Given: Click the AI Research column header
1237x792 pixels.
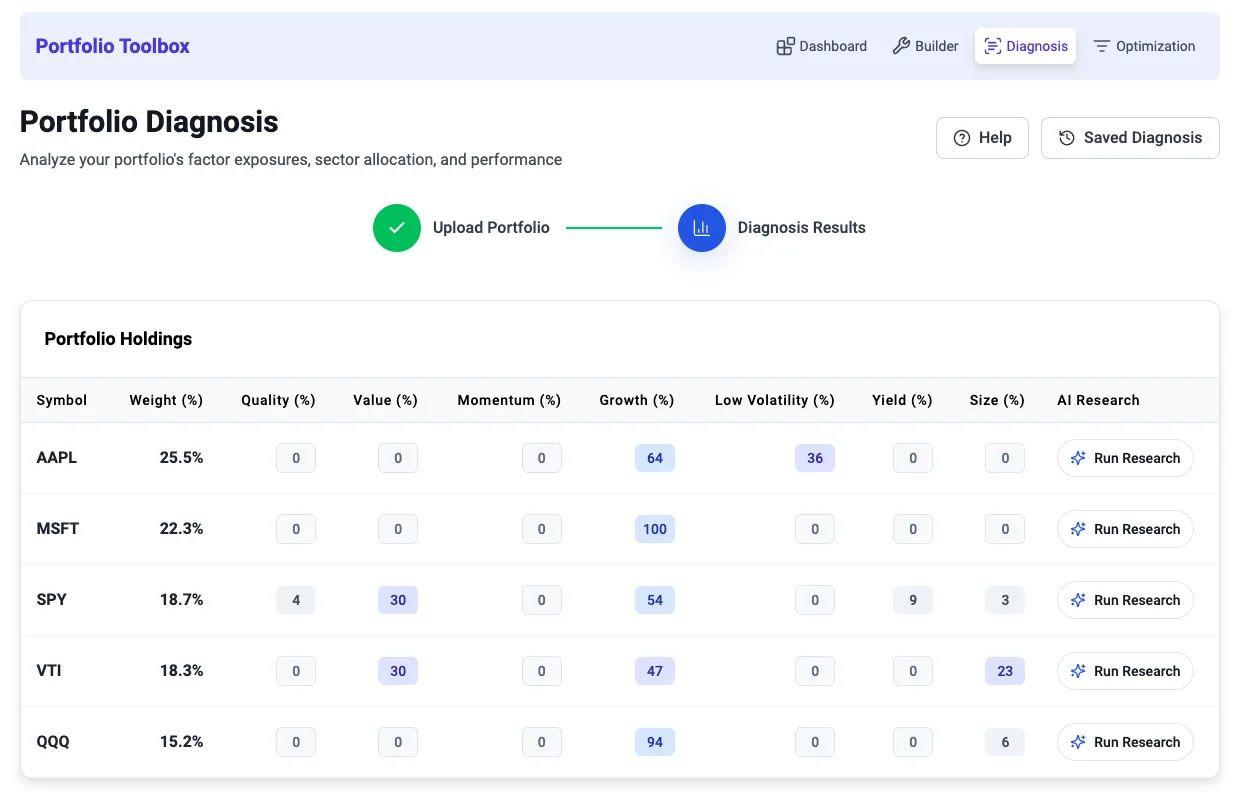Looking at the screenshot, I should [1098, 400].
